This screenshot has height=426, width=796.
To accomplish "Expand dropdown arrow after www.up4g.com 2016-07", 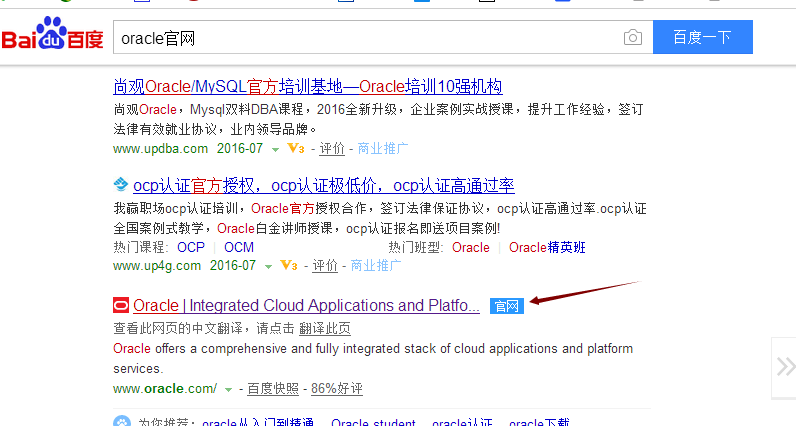I will (x=270, y=267).
